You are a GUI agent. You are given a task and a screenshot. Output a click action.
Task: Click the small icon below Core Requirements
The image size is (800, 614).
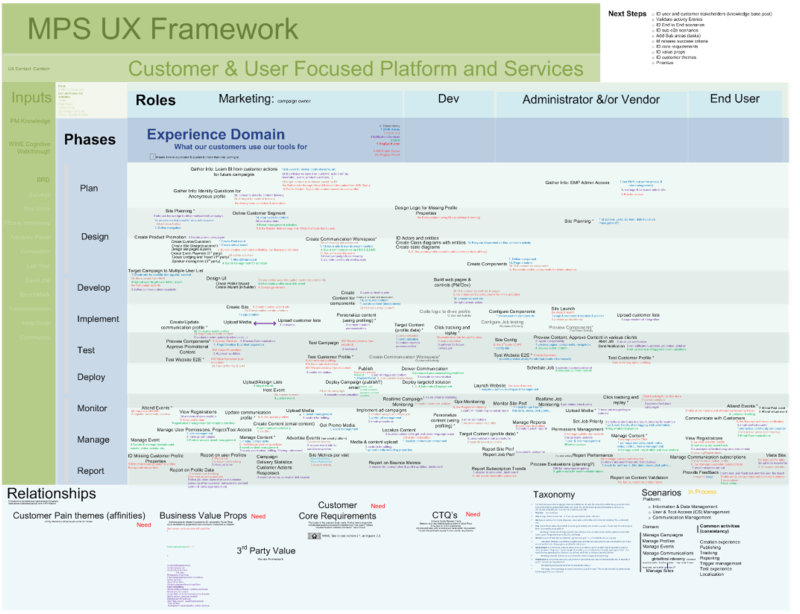[x=314, y=535]
